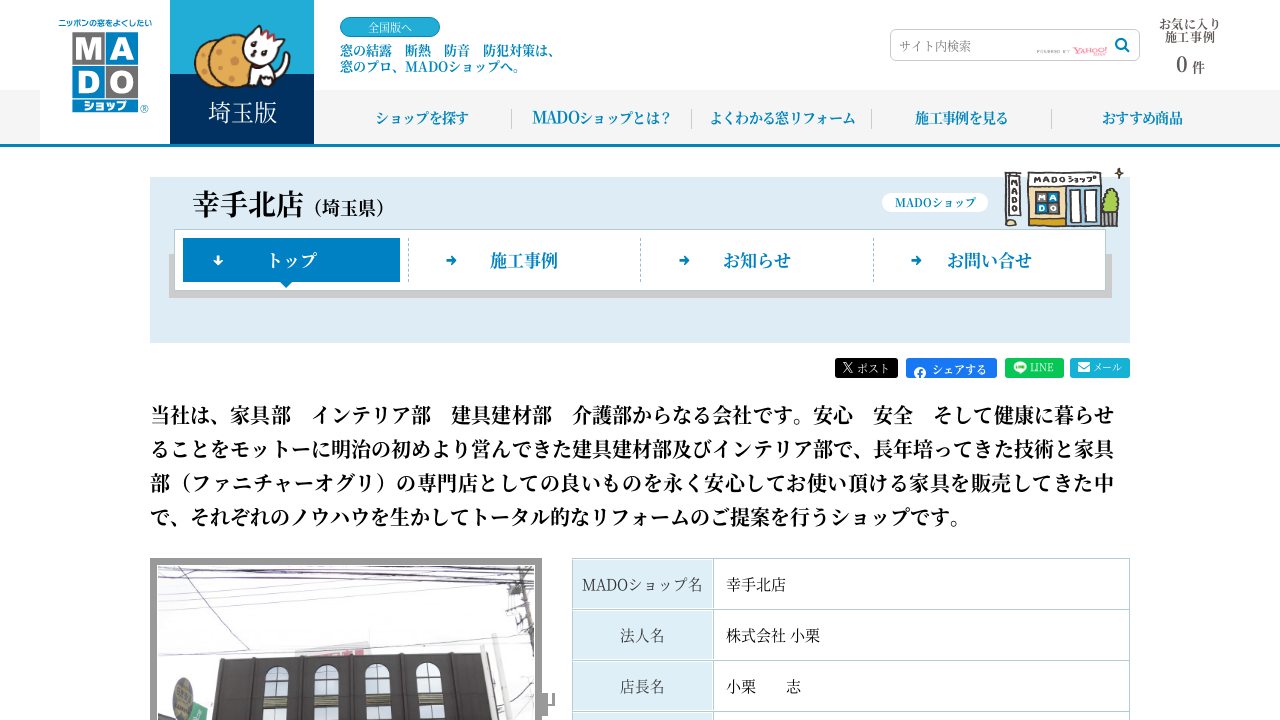Click the MADO Shop logo
The image size is (1280, 720).
104,68
